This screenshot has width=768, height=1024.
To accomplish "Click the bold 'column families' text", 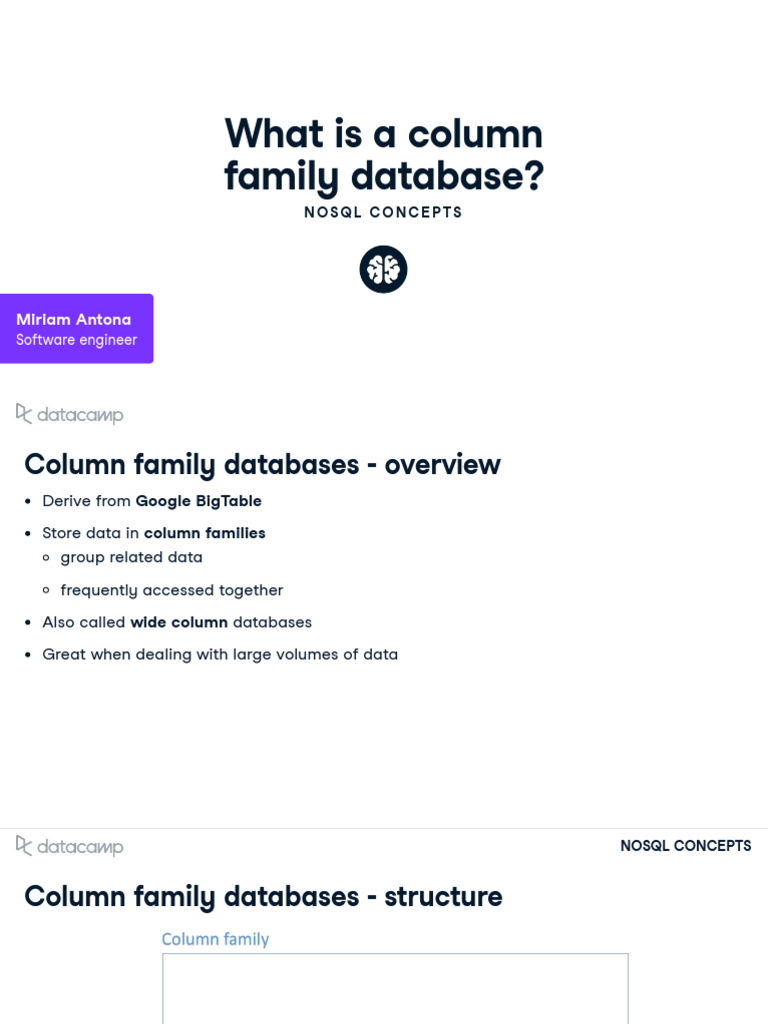I will pyautogui.click(x=204, y=533).
